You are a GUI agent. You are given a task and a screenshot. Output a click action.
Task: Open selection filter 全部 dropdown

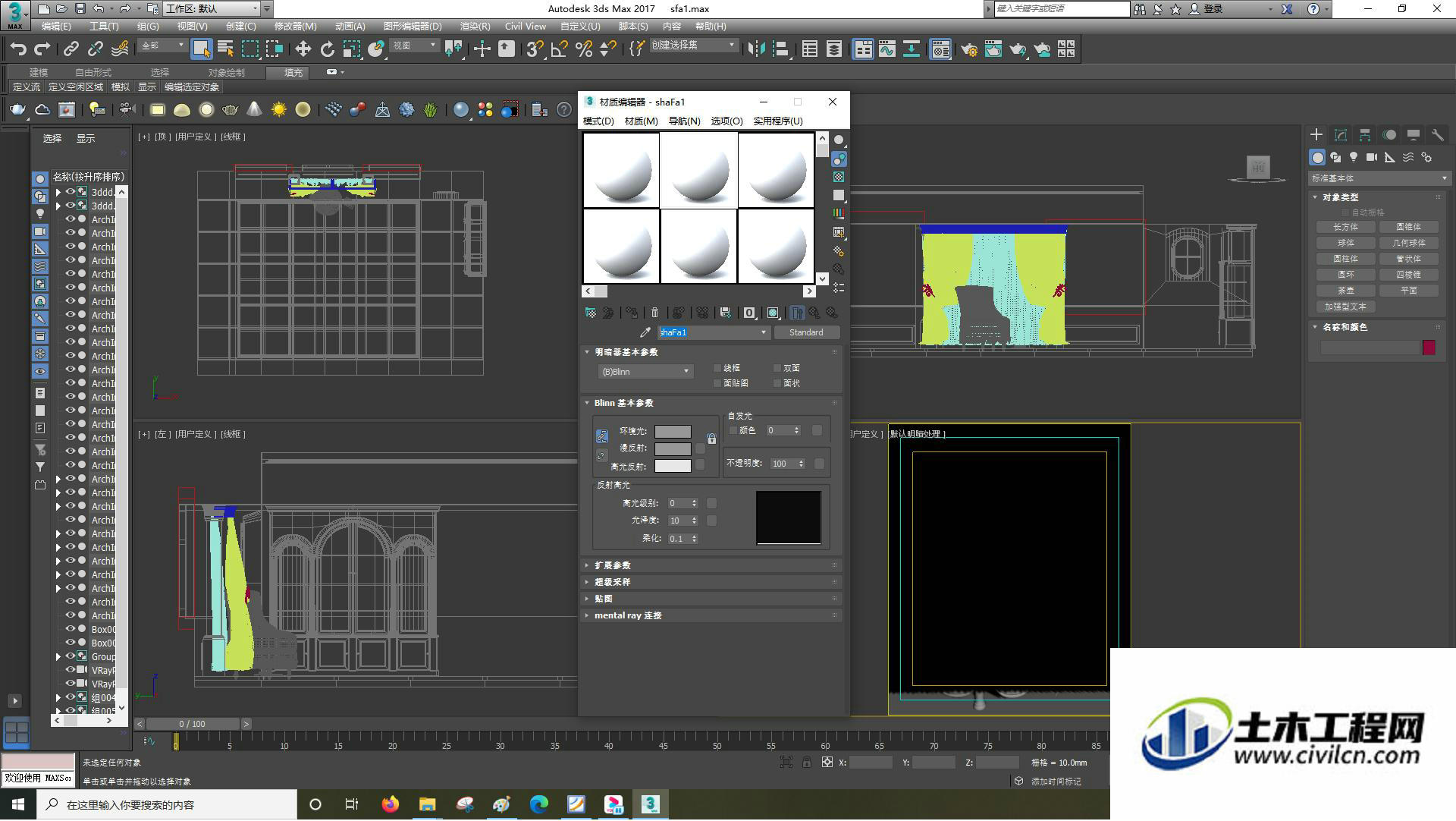click(162, 46)
